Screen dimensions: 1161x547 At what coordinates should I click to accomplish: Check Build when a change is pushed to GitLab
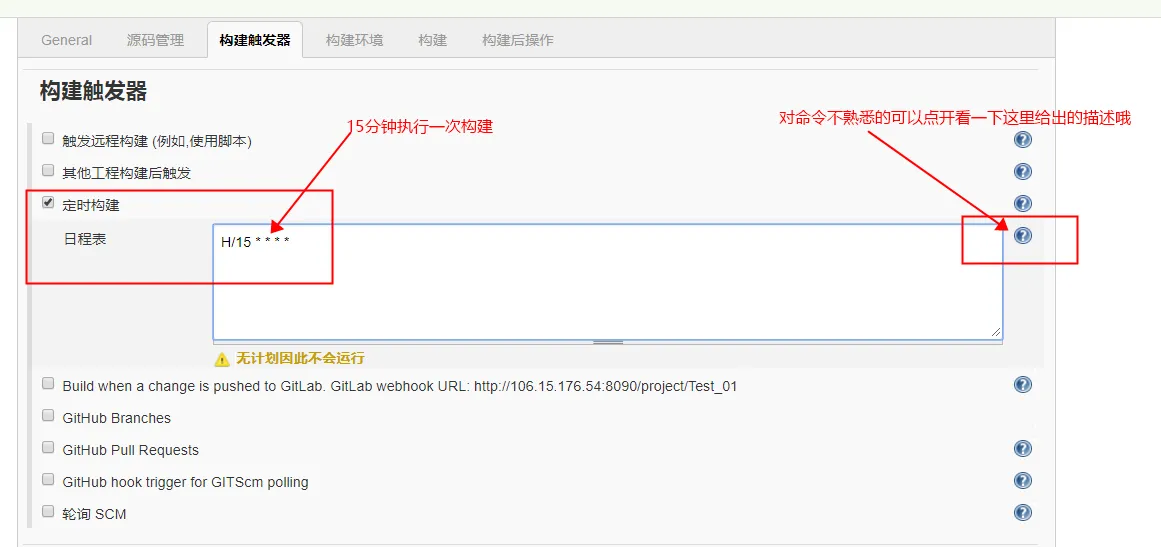pyautogui.click(x=48, y=383)
